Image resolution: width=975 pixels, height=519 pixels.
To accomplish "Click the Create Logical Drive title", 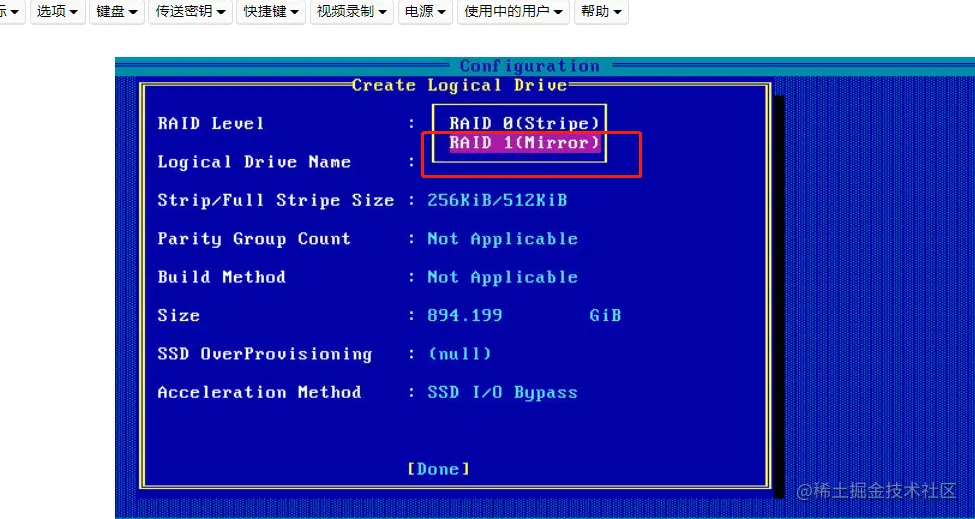I will click(460, 85).
